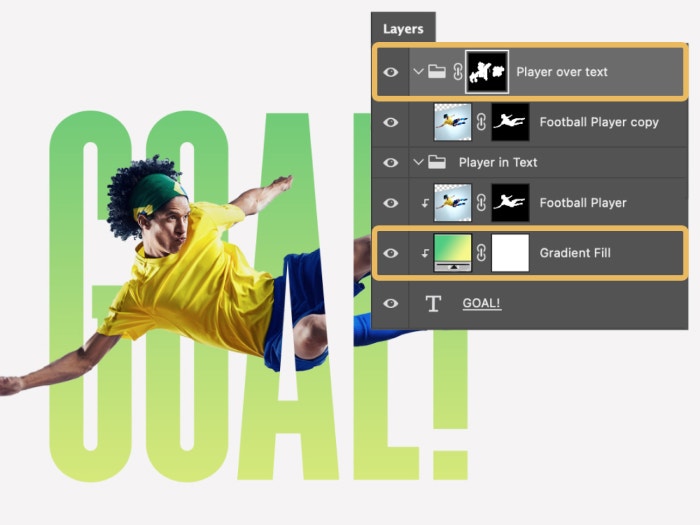Click the Player over text folder icon
The image size is (700, 525).
tap(437, 71)
